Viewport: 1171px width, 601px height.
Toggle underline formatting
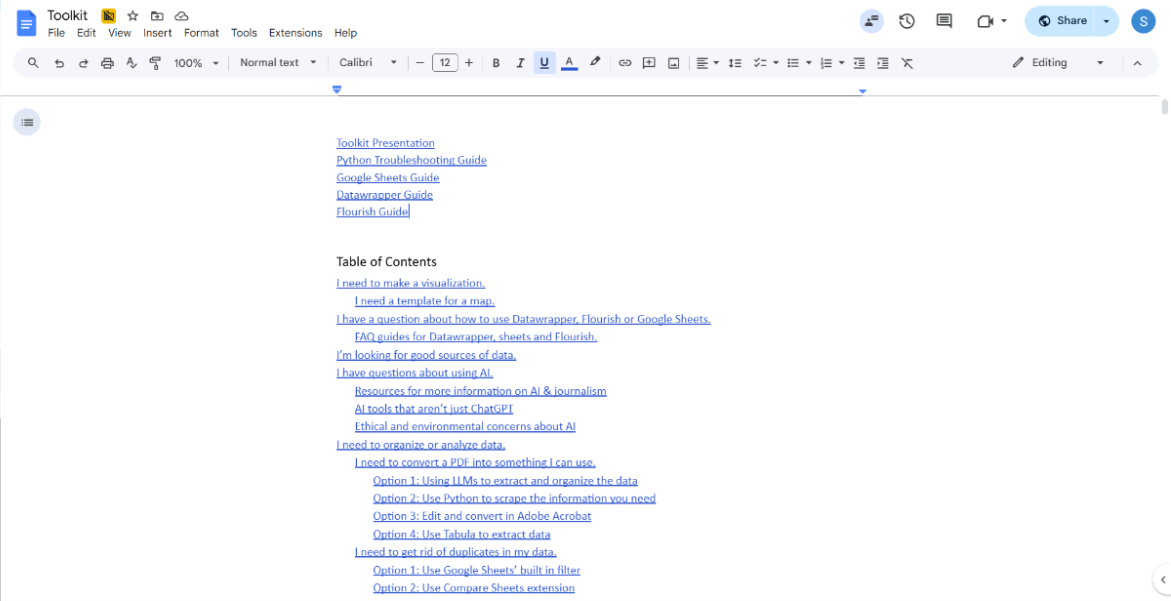[544, 63]
